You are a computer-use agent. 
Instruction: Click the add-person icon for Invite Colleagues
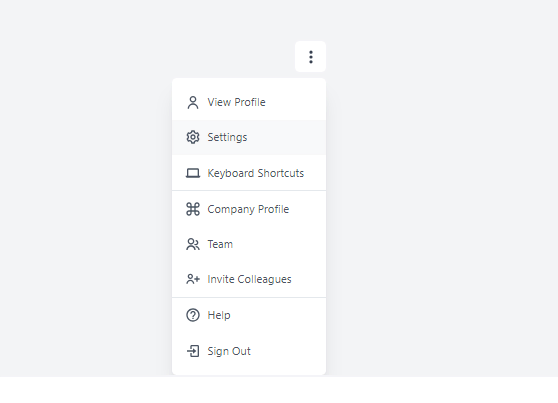coord(193,279)
